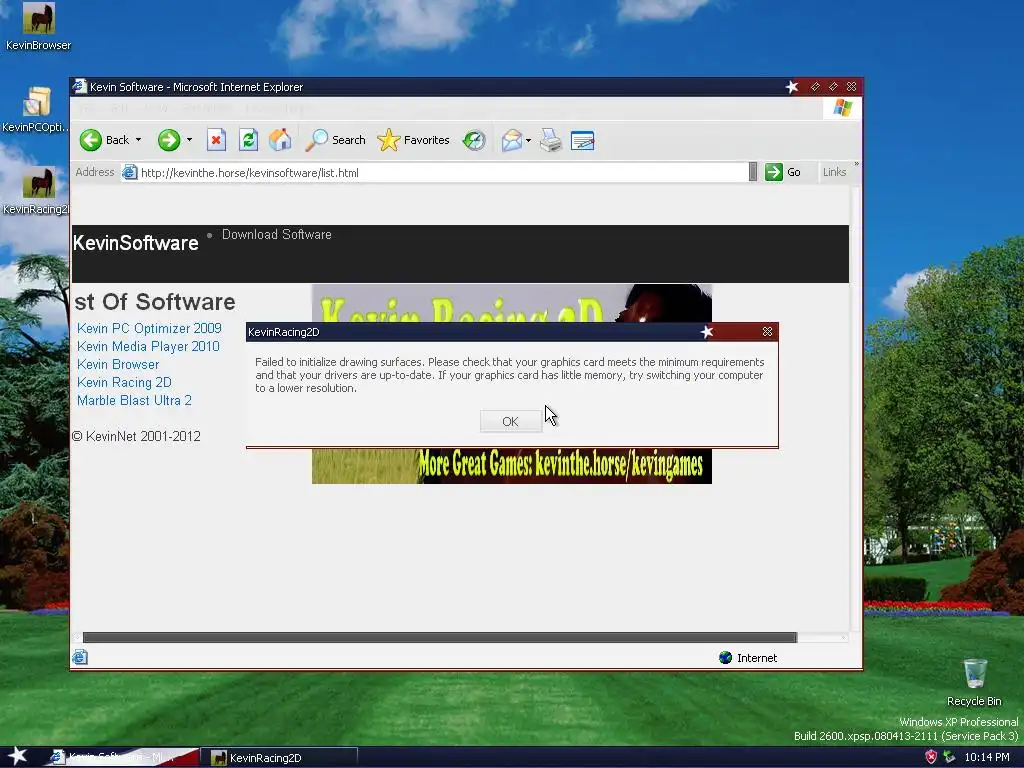Click the Links toolbar label

point(835,172)
